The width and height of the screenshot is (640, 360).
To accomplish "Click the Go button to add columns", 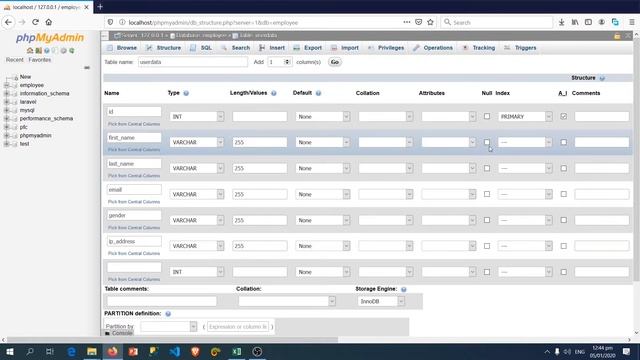I will pos(335,62).
